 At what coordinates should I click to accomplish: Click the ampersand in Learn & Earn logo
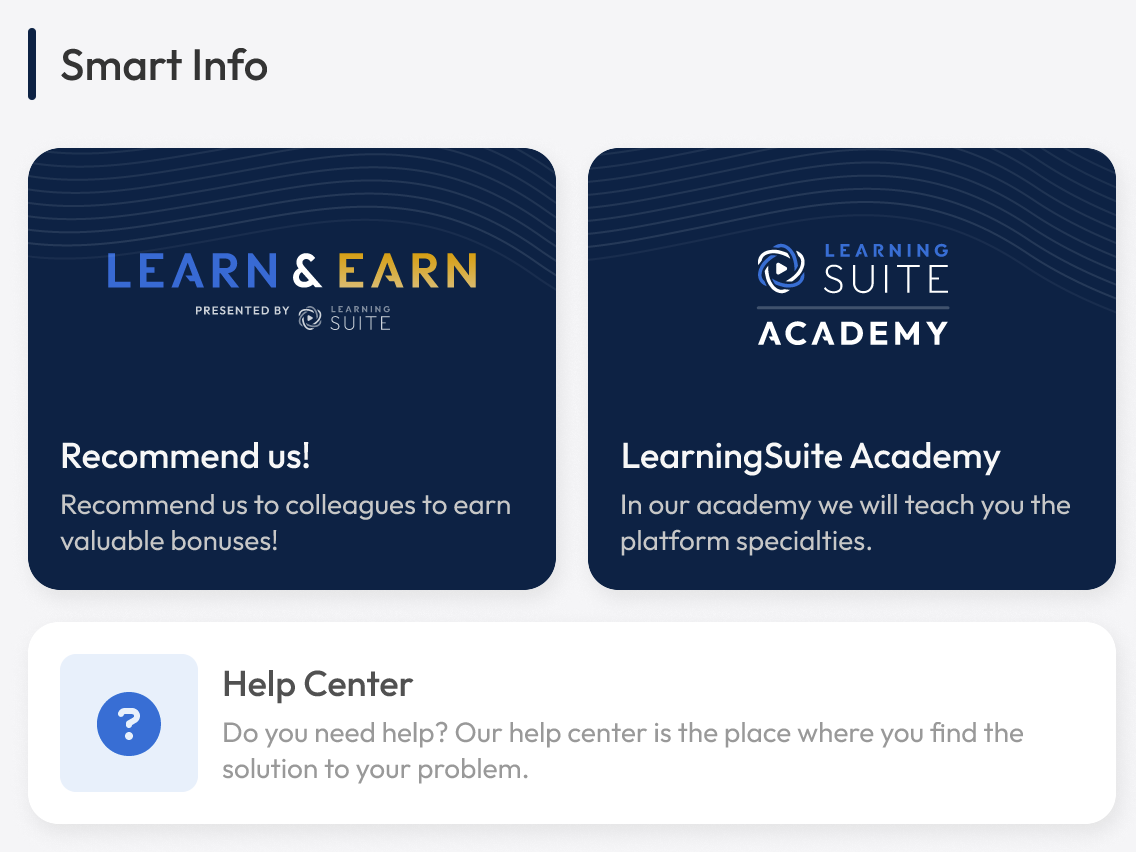point(307,271)
